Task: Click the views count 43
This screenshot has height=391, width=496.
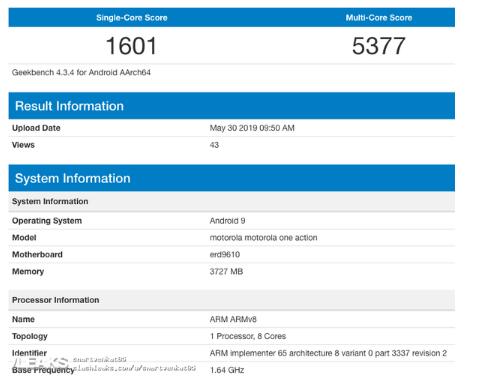Action: pos(214,145)
